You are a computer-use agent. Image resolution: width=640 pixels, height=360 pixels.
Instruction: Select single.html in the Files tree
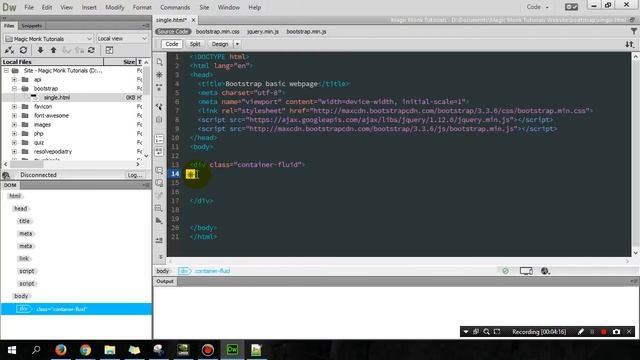click(x=57, y=98)
